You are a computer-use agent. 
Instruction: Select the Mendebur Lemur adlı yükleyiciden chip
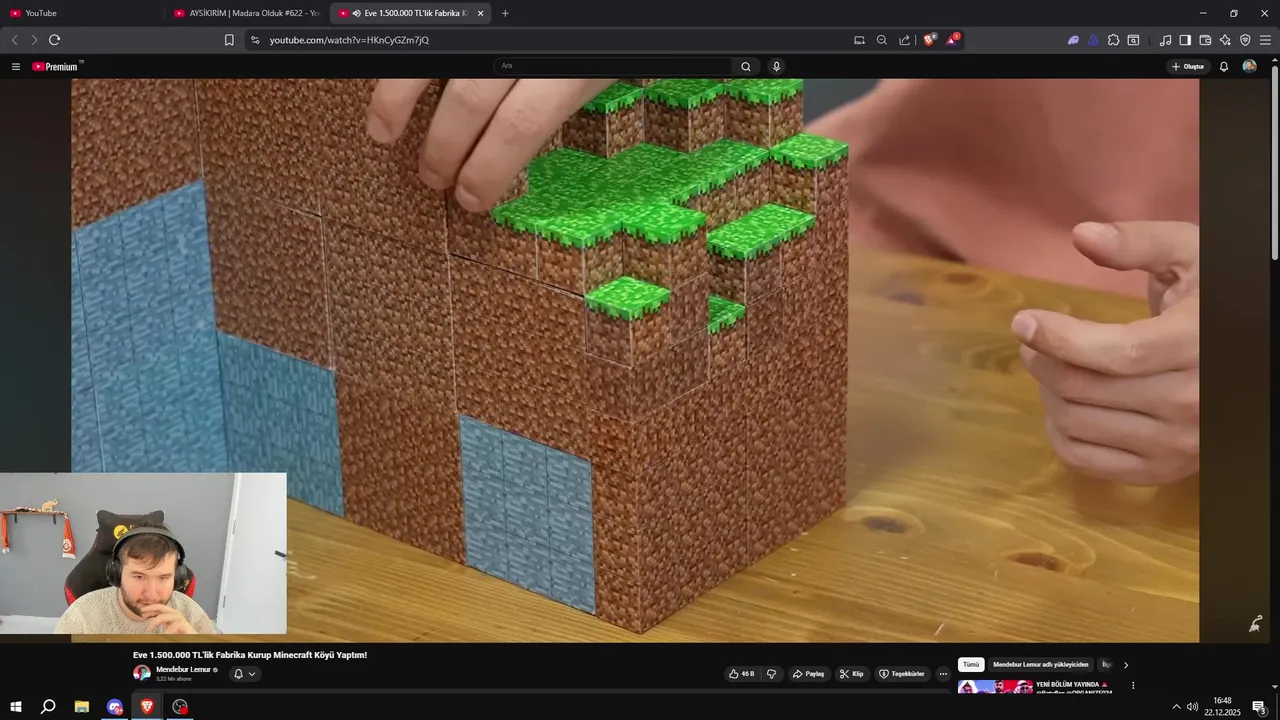point(1040,665)
